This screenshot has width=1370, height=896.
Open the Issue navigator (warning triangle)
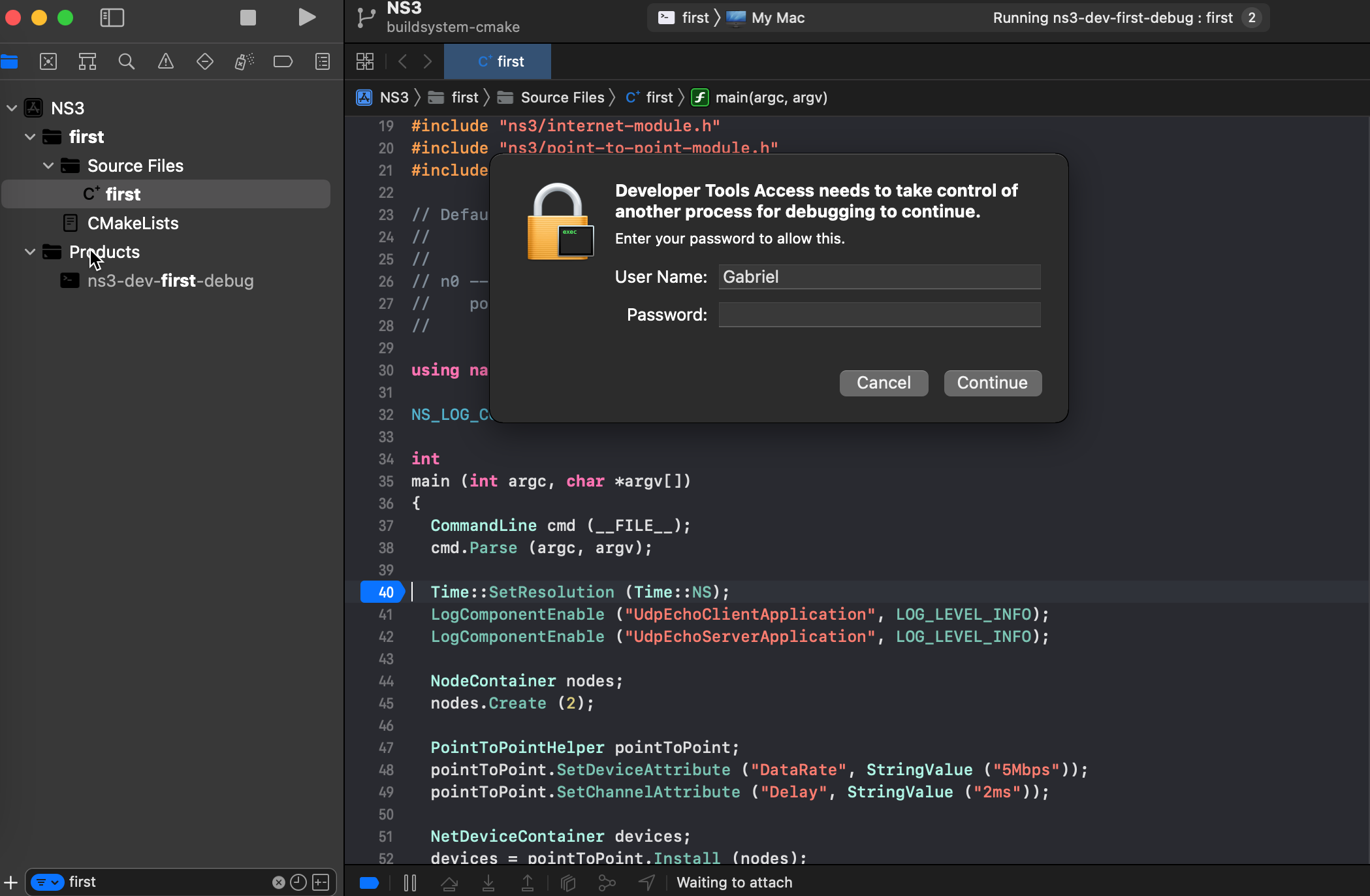pos(166,61)
